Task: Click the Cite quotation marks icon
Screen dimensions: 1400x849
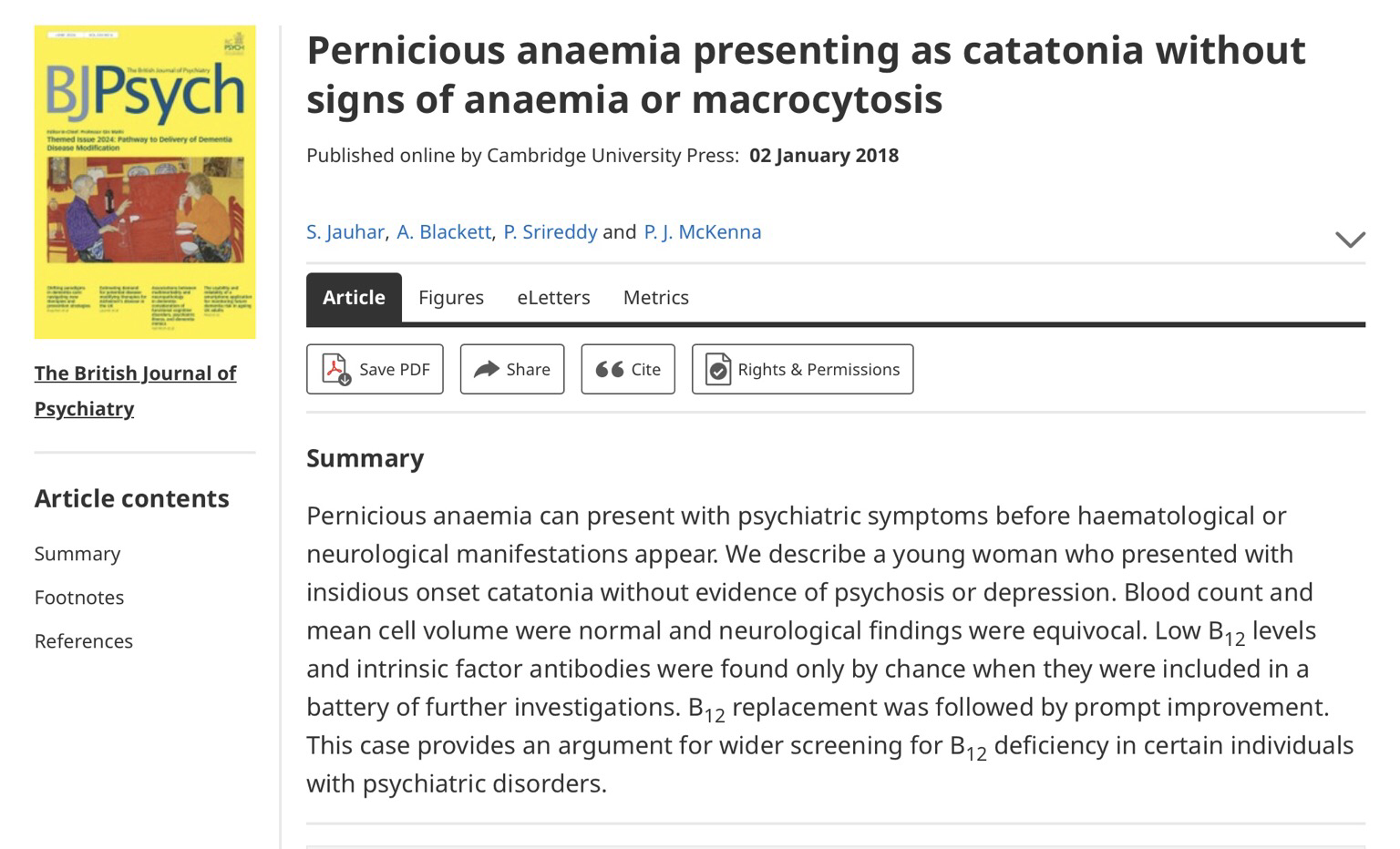Action: (x=609, y=369)
